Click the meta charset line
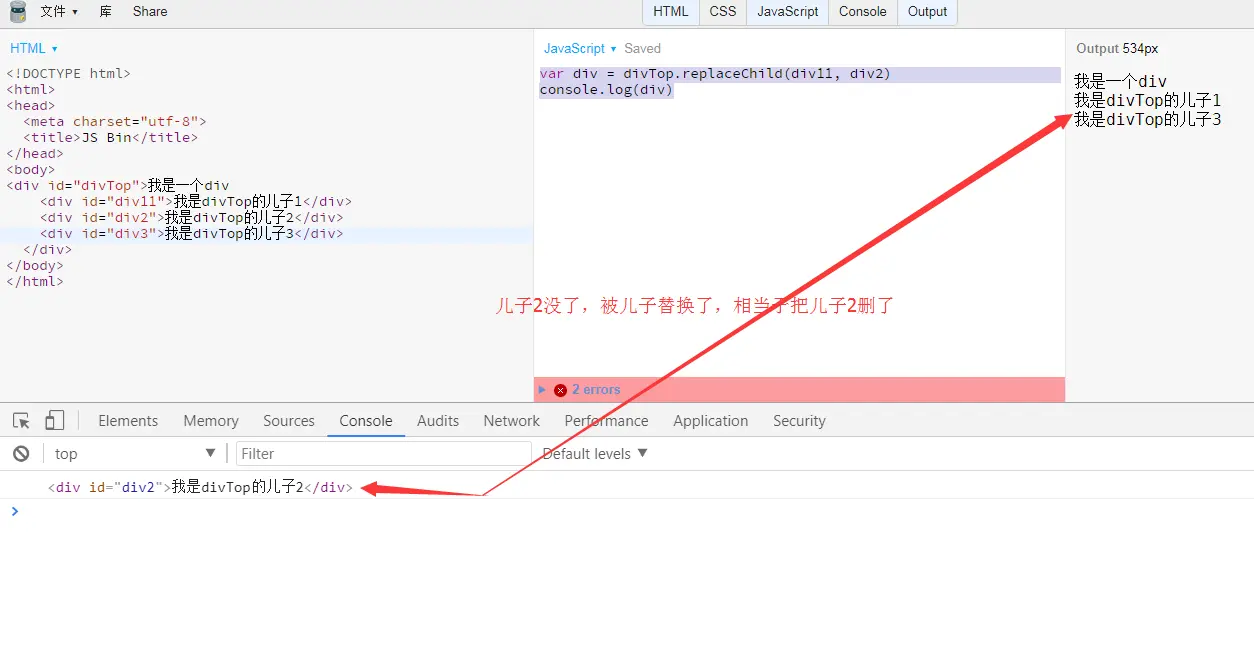Screen dimensions: 1254x671 [x=115, y=122]
